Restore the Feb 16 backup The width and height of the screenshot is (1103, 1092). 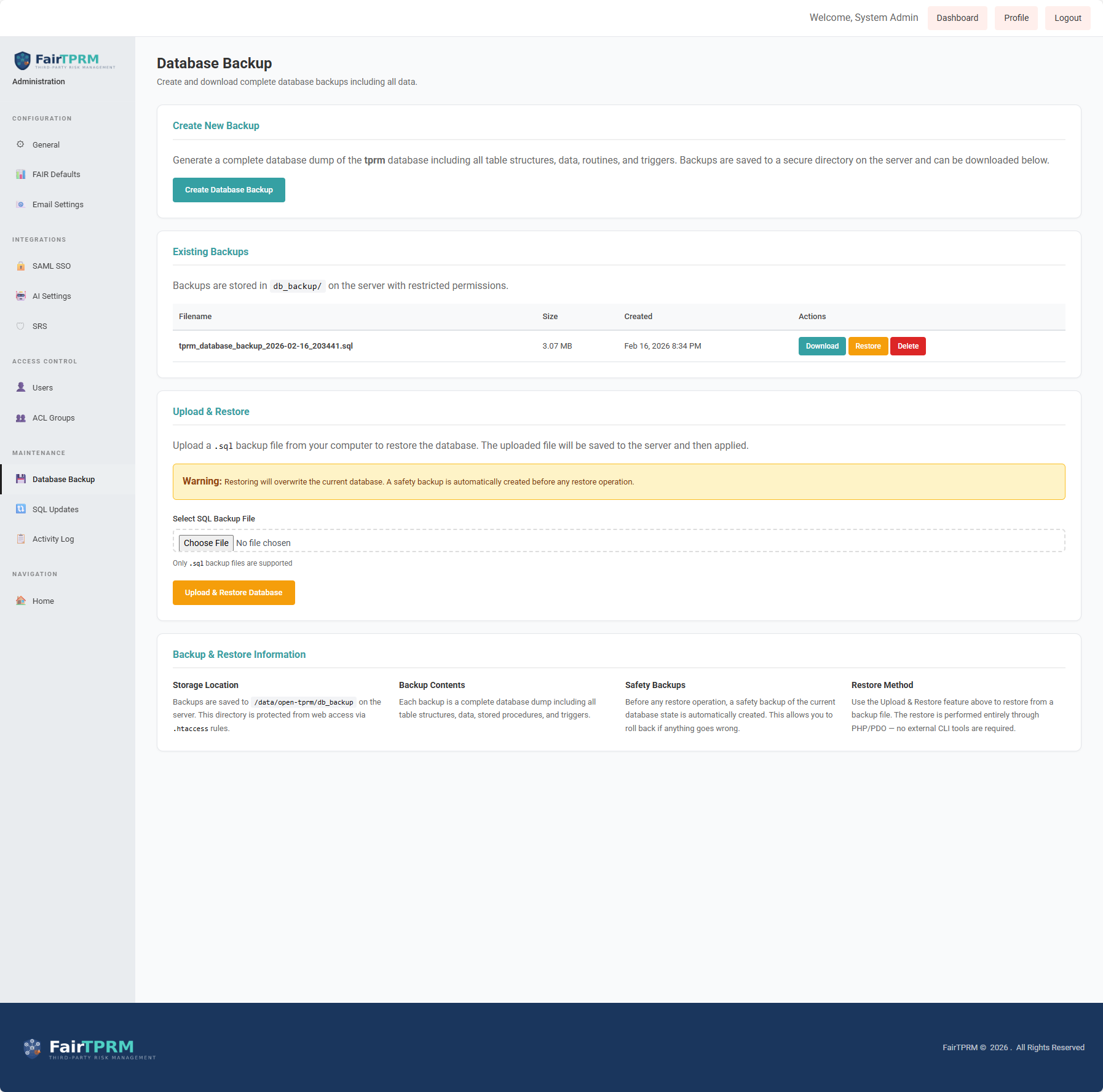click(868, 346)
